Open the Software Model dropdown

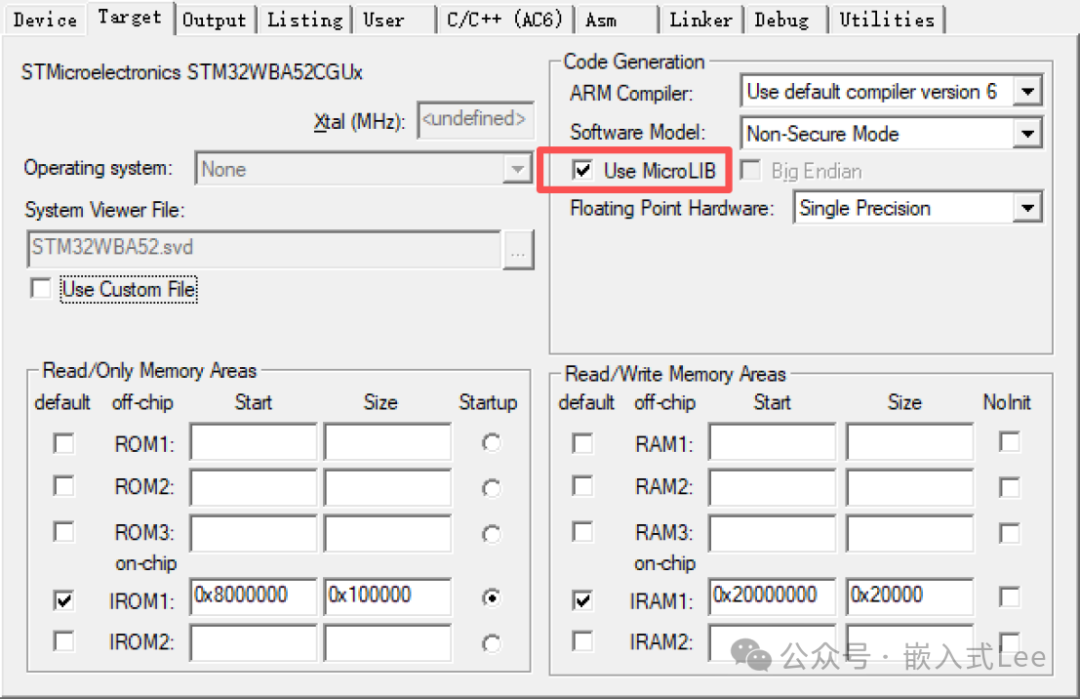click(x=1028, y=134)
